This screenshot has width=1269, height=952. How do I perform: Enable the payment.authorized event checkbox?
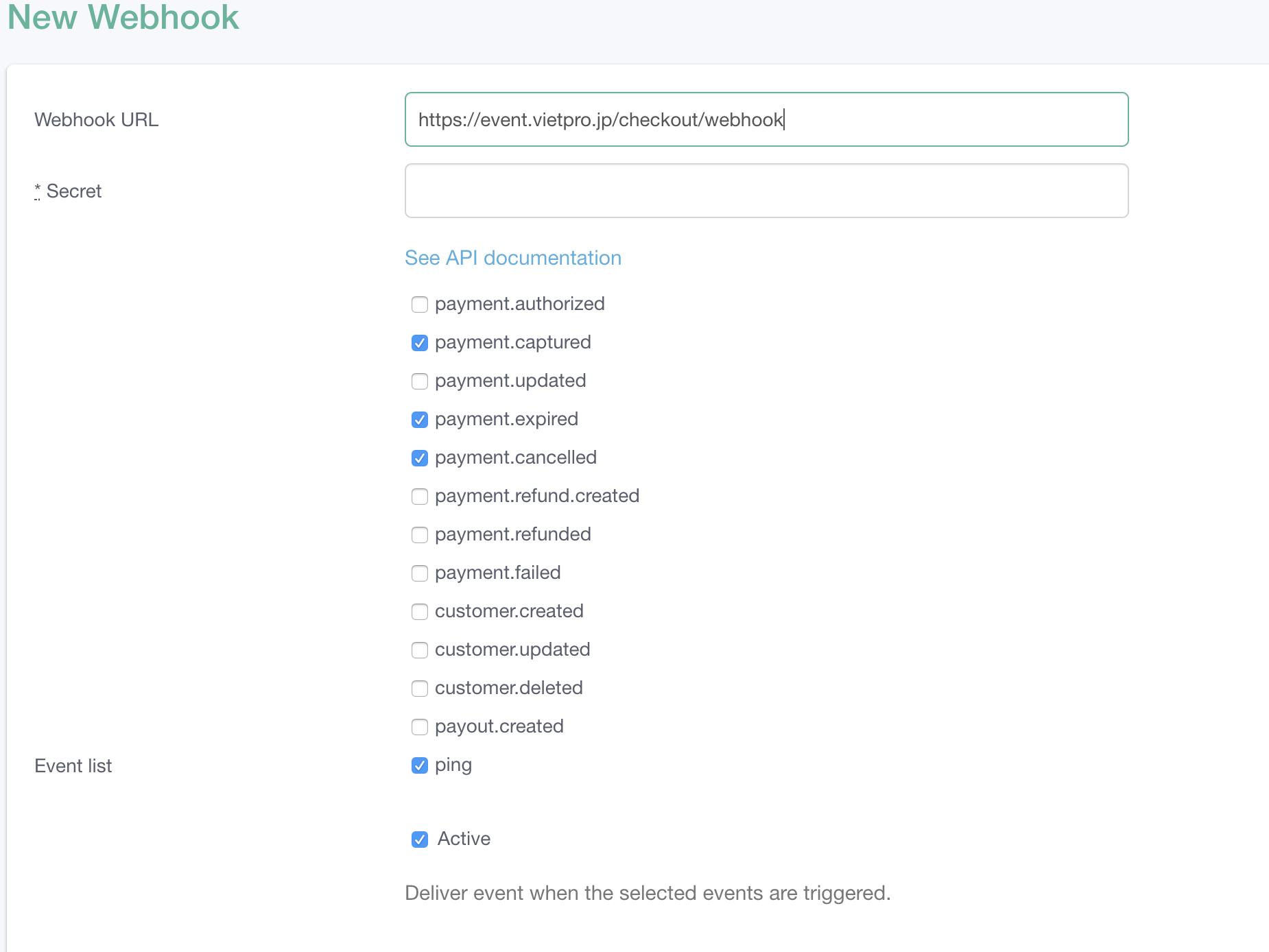[x=420, y=305]
